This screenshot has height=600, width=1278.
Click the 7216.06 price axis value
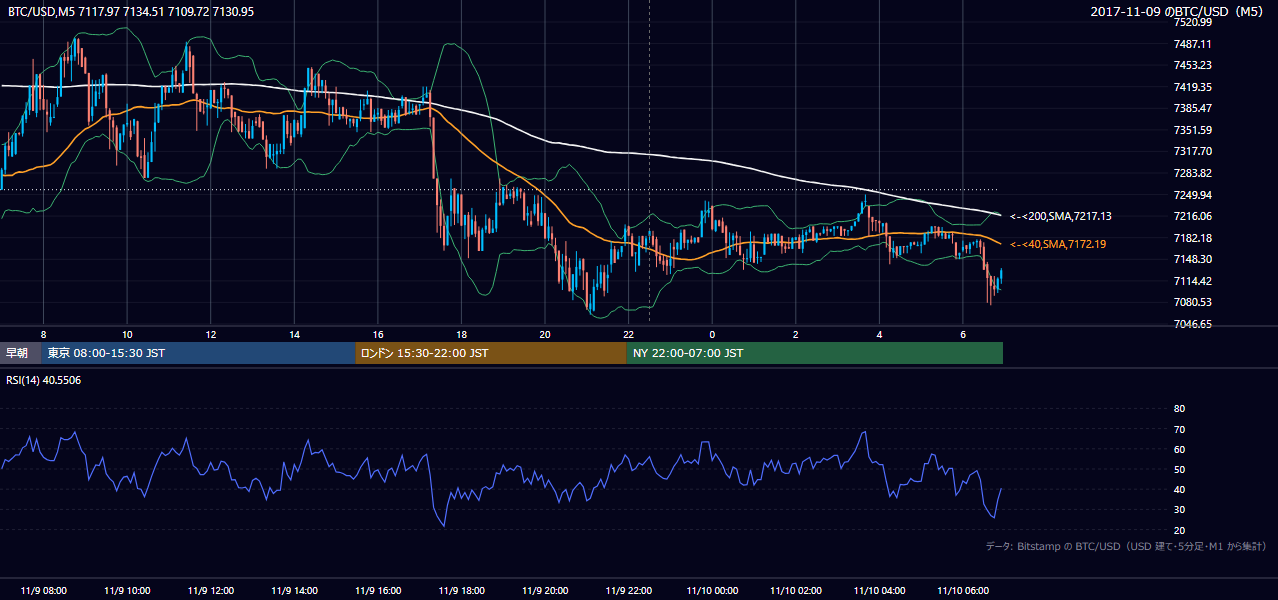1193,216
